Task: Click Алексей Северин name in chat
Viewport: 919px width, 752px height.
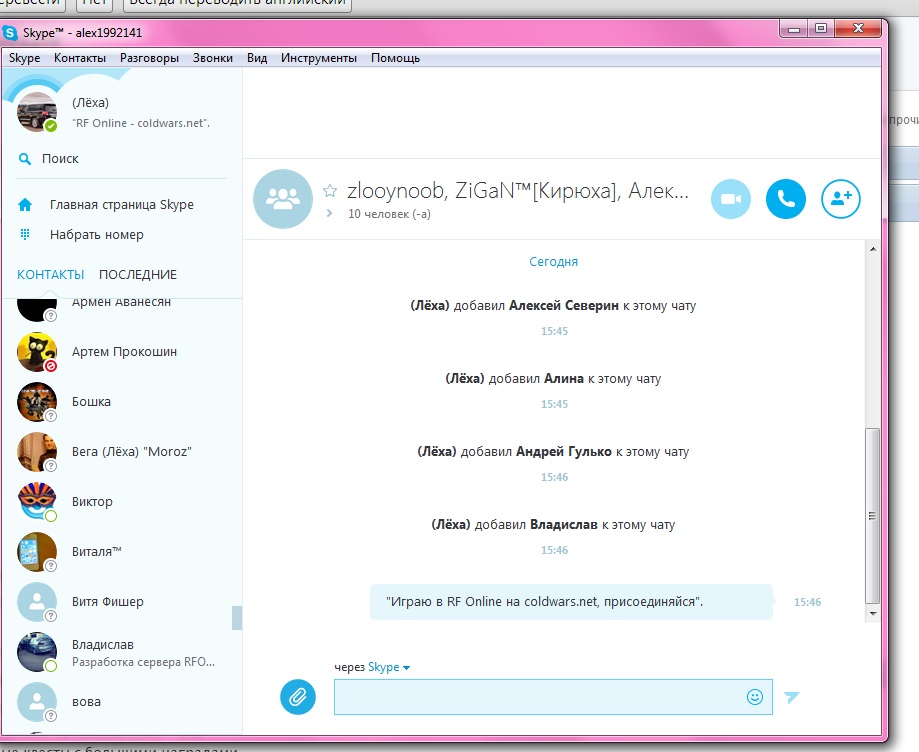Action: tap(563, 305)
